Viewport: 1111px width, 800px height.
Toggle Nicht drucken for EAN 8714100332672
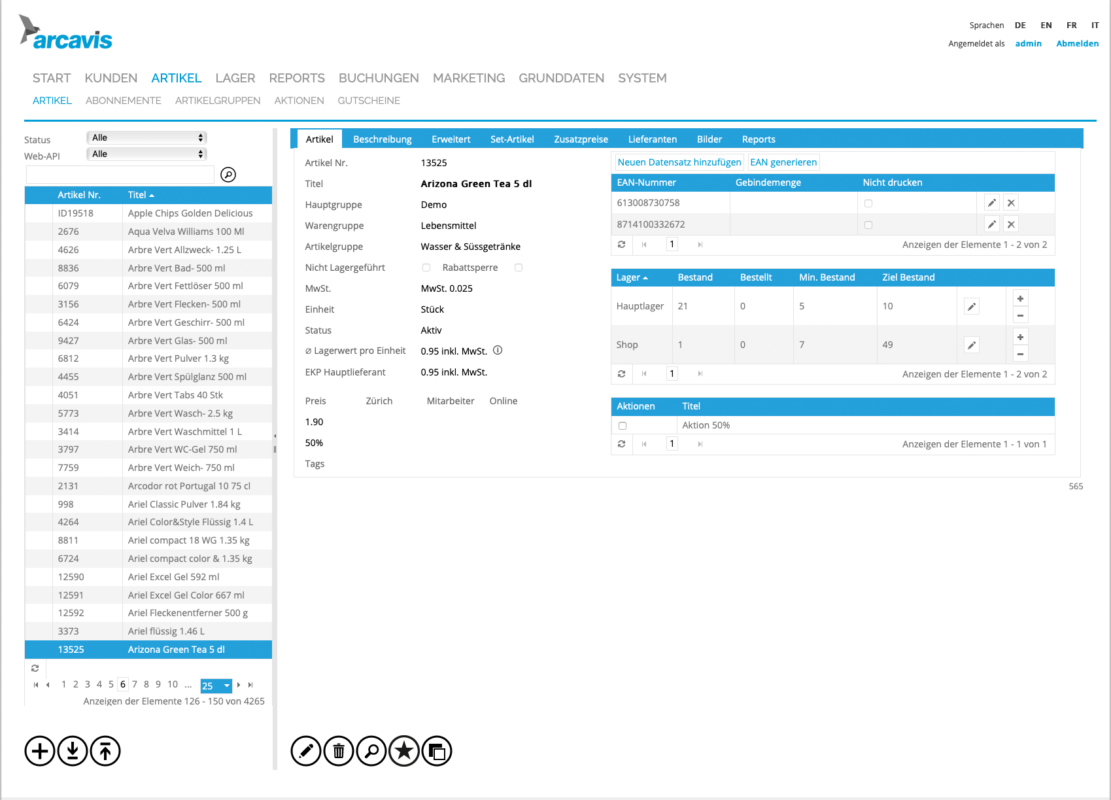click(868, 225)
